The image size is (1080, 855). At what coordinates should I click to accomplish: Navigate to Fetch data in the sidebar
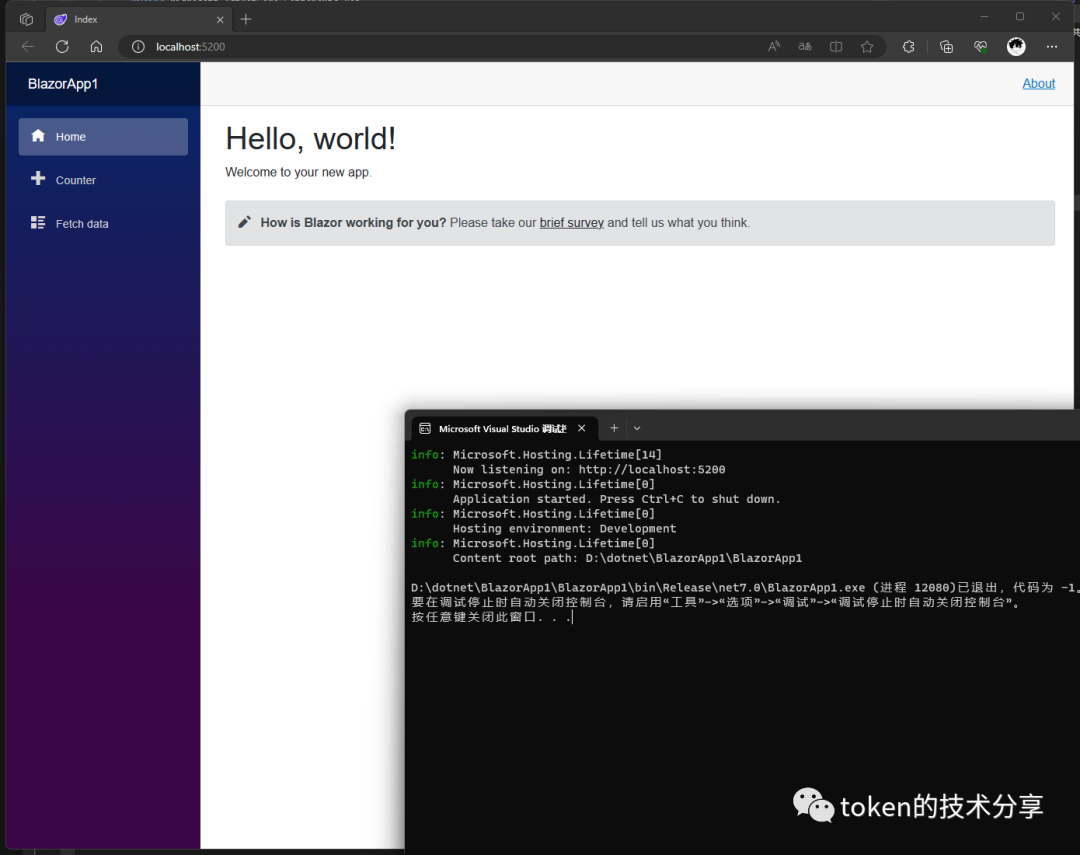103,223
